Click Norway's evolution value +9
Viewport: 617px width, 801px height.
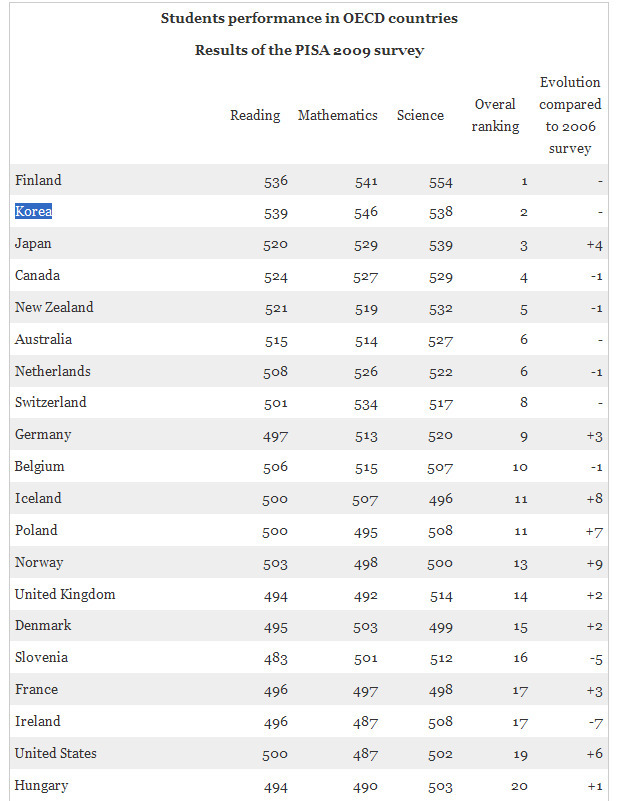click(x=595, y=564)
